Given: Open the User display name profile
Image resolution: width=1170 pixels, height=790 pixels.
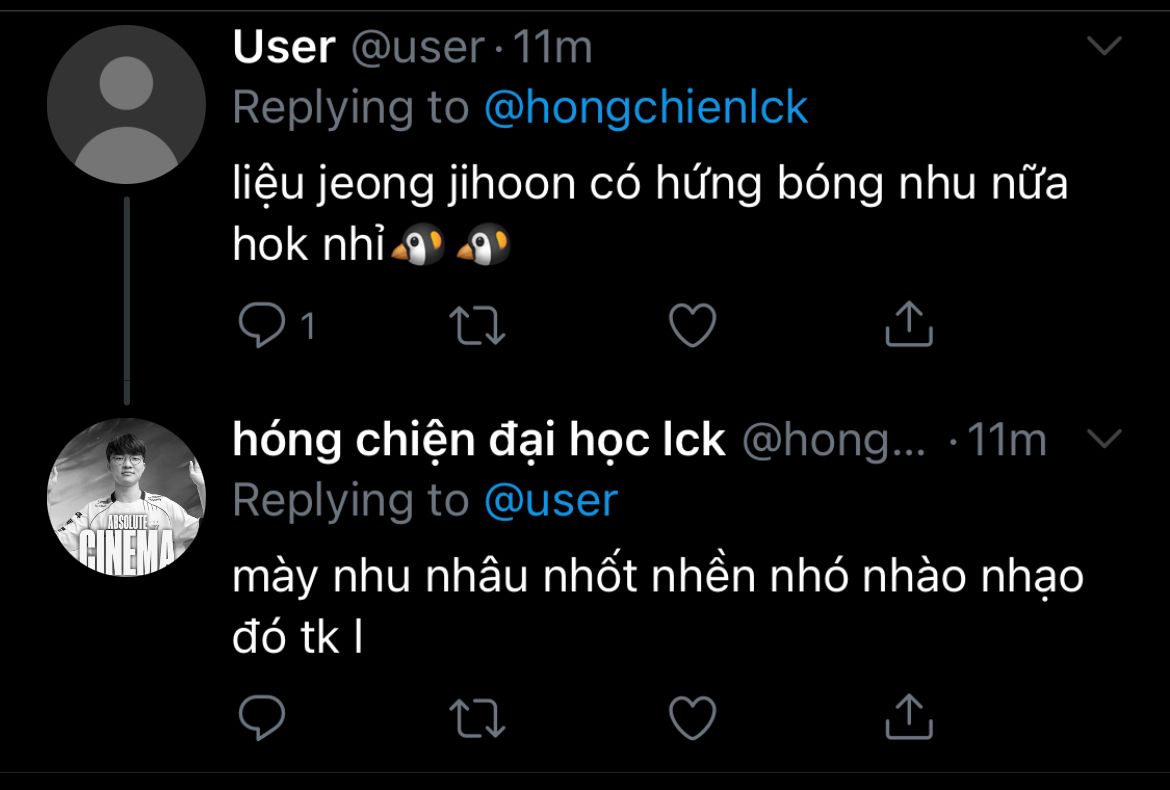Looking at the screenshot, I should [284, 48].
